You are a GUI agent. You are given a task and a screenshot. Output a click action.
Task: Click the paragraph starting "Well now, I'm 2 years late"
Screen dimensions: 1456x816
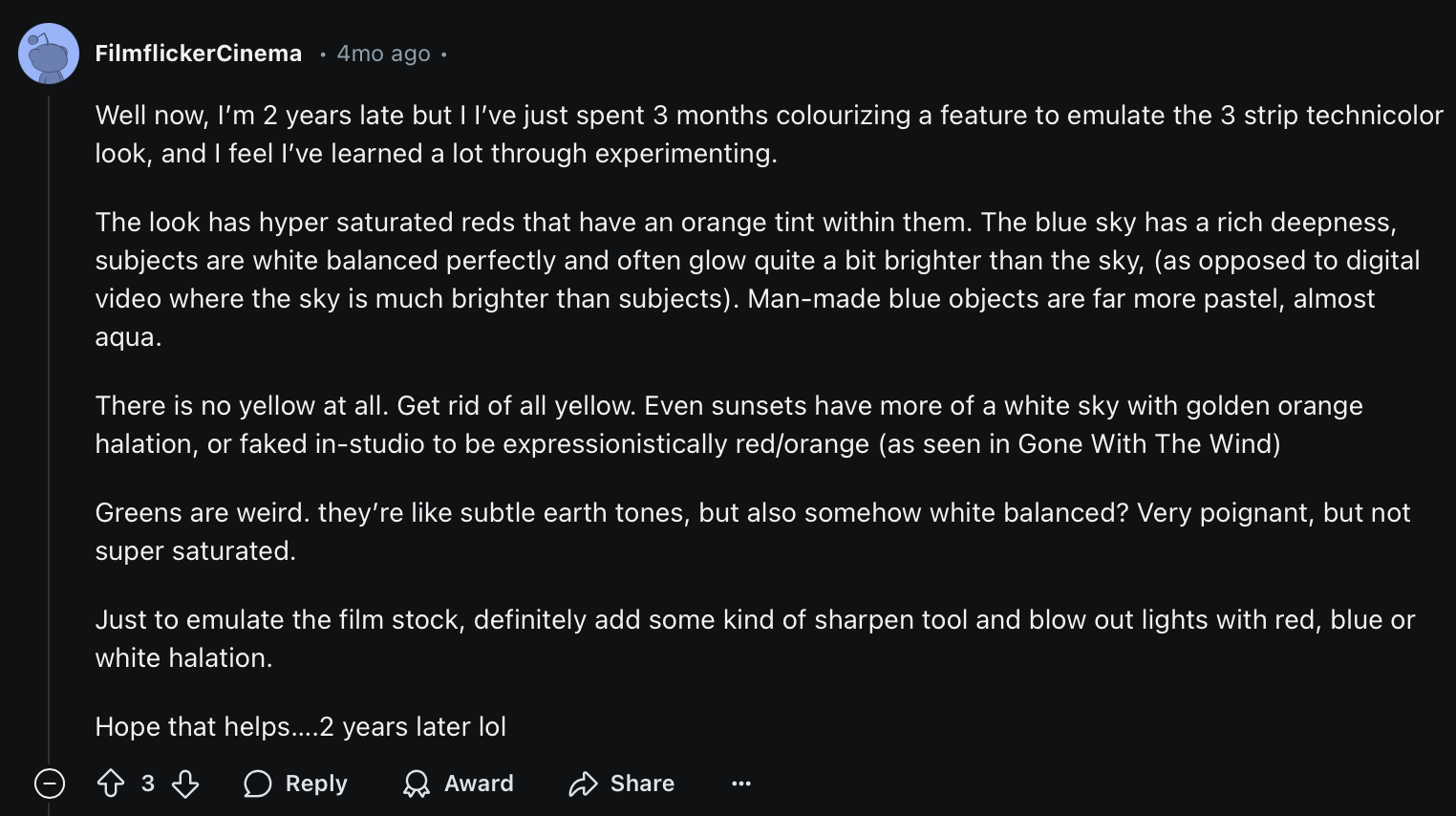click(573, 135)
